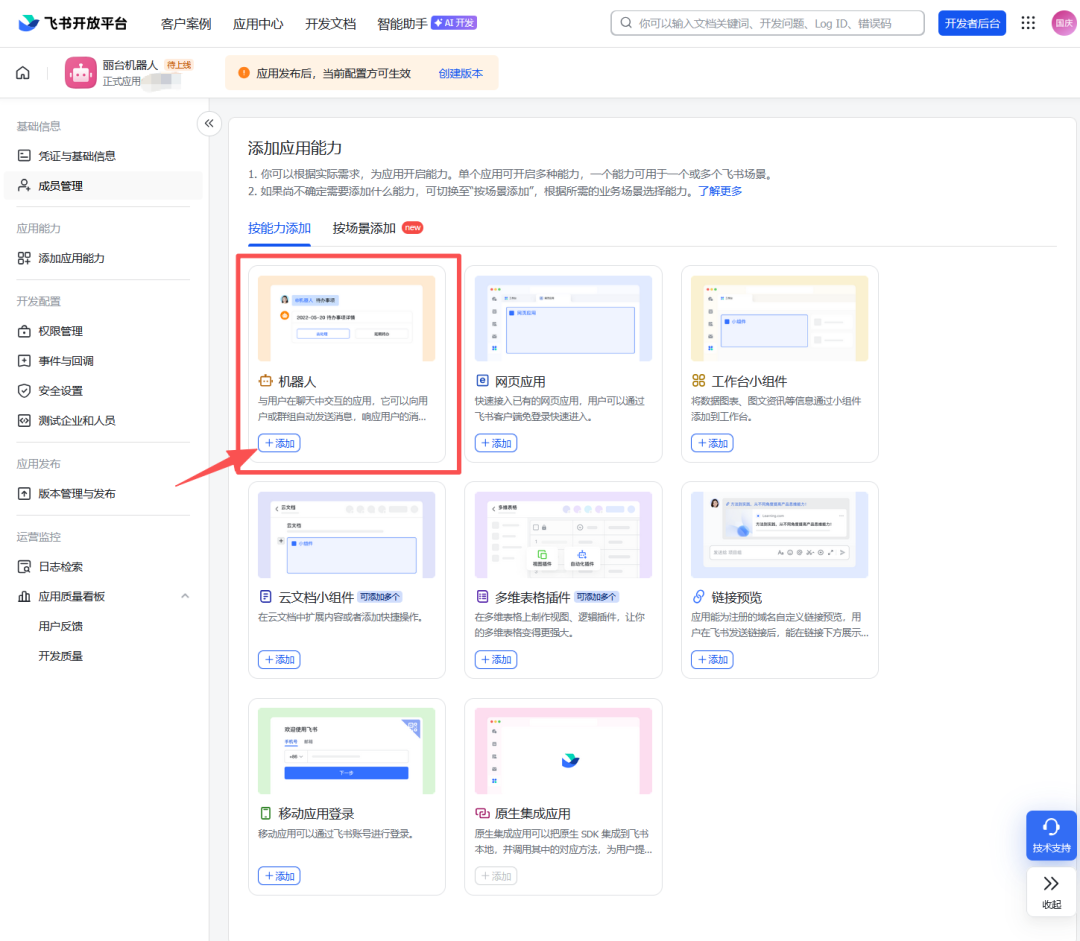Click the 链接预览 chain icon

(698, 597)
